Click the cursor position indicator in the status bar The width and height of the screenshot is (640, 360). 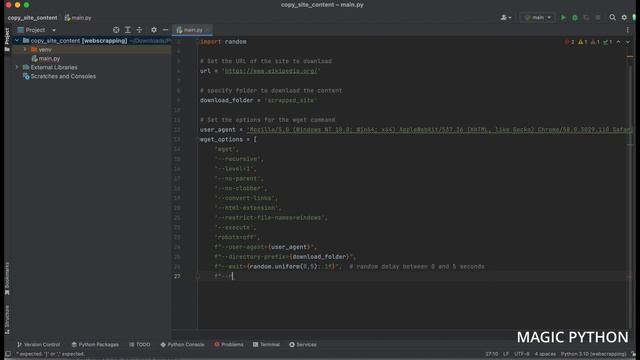point(491,354)
